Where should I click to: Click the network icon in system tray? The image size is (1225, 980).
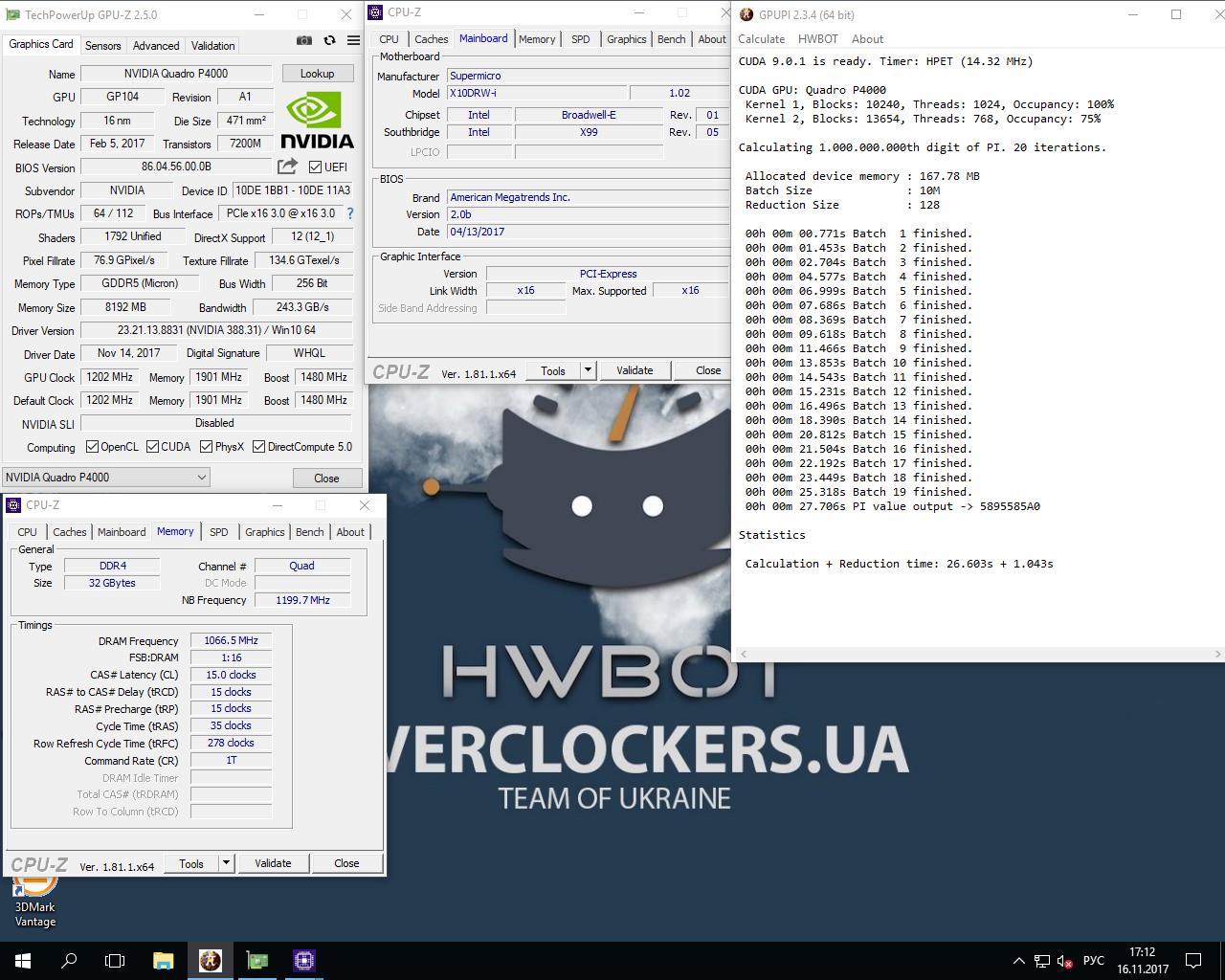pyautogui.click(x=1040, y=960)
